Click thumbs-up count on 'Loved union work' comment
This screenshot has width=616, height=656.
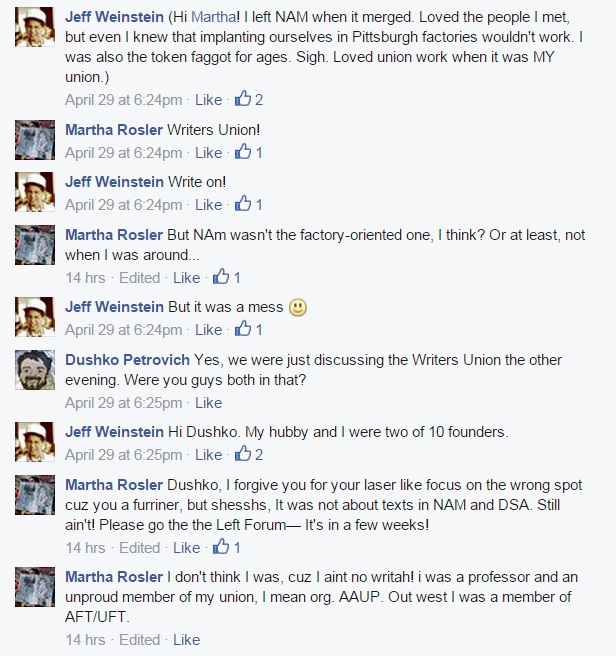[258, 100]
